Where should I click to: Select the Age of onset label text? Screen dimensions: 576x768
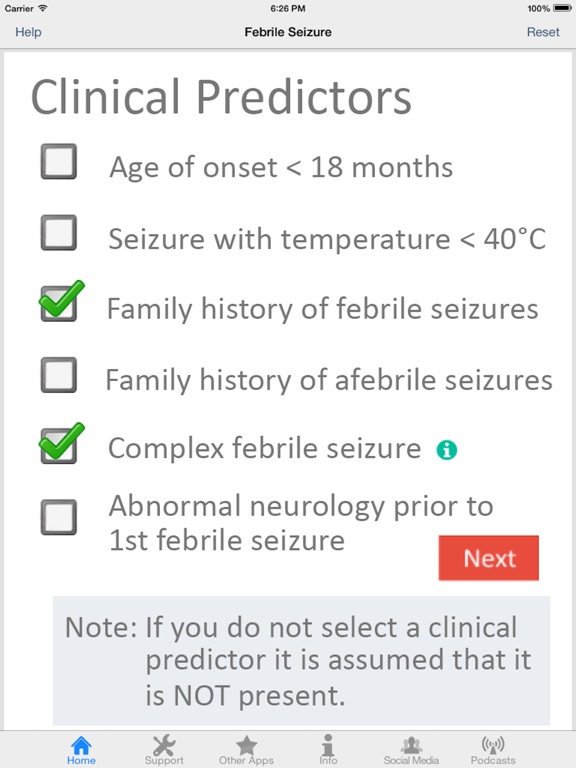click(x=281, y=168)
